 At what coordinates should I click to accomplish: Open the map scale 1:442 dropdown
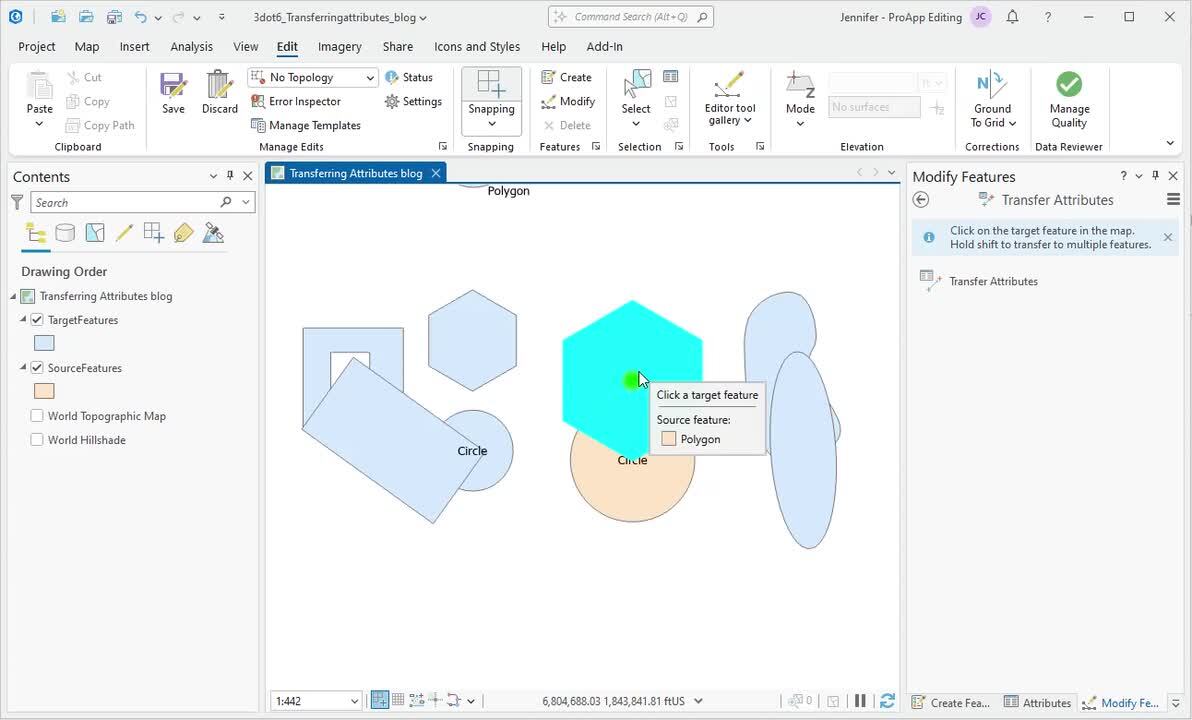tap(354, 701)
